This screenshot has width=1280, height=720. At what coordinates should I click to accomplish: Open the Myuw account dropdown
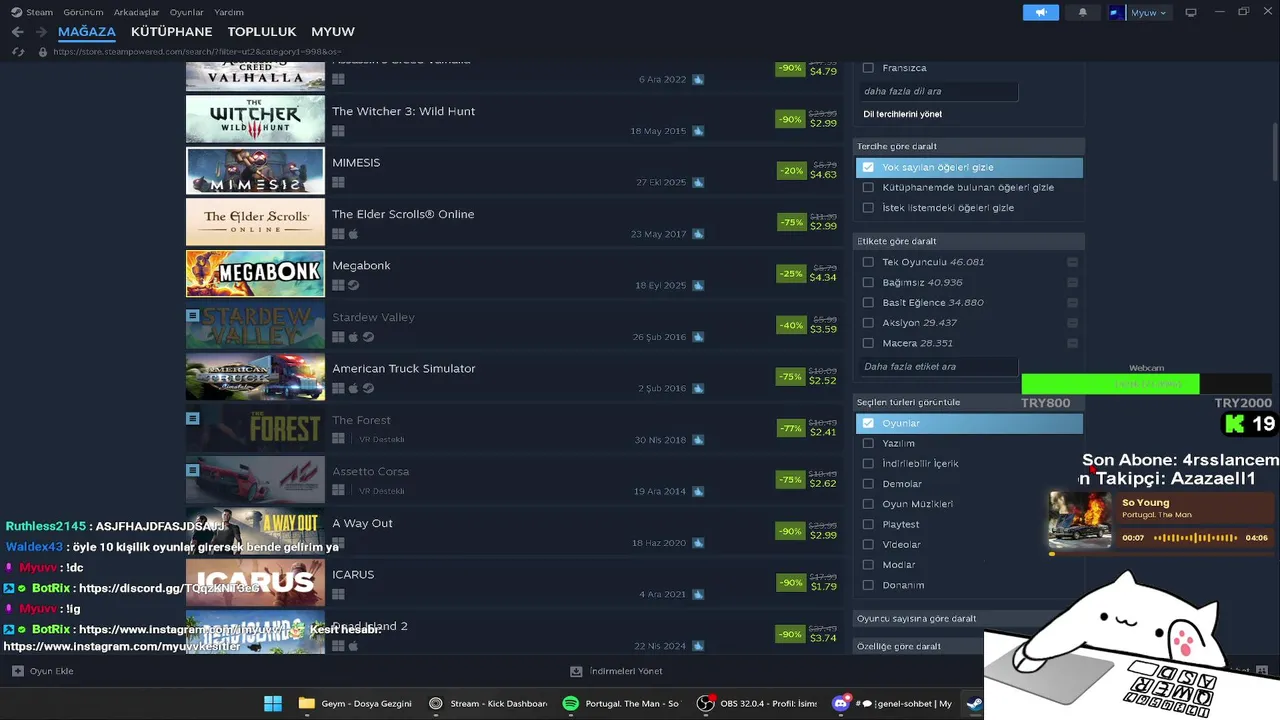point(1140,12)
